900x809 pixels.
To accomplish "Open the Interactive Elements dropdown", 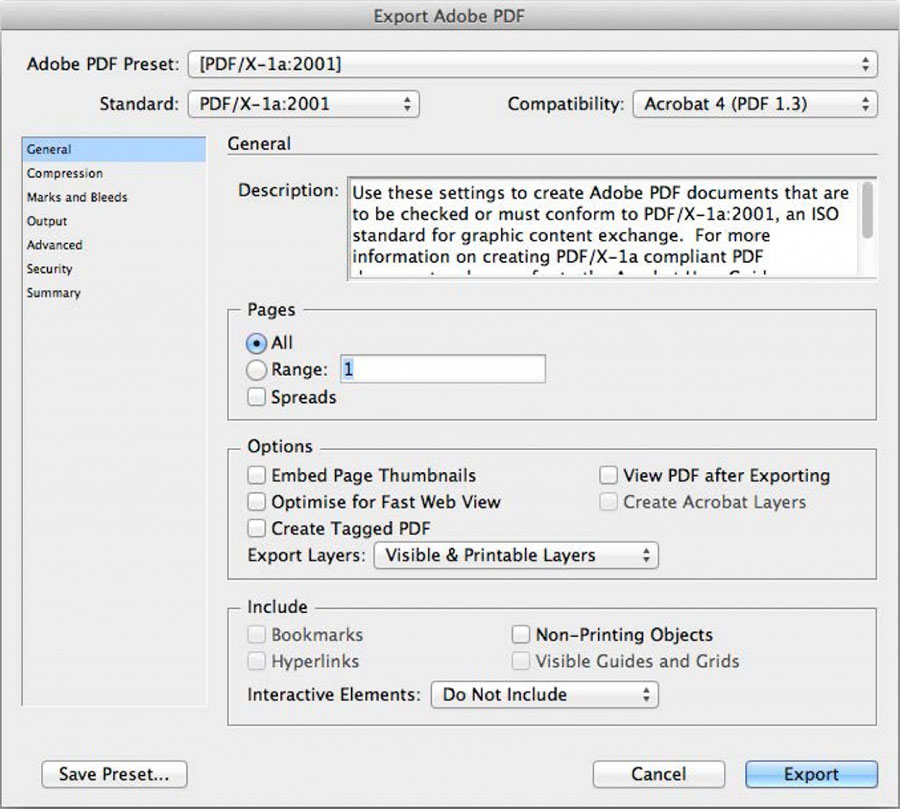I will [545, 695].
